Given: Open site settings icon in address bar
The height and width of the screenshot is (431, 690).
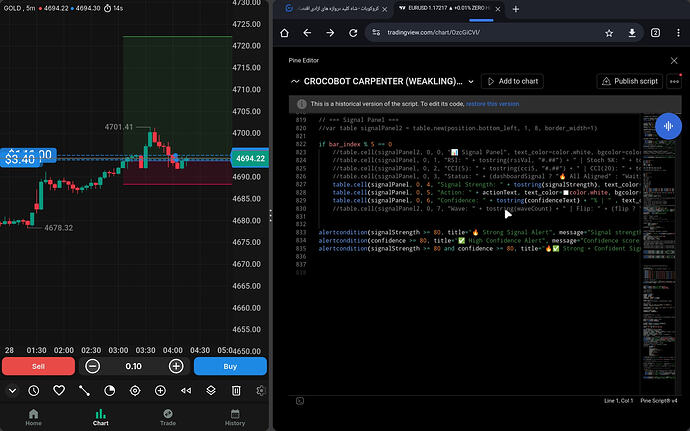Looking at the screenshot, I should click(376, 33).
